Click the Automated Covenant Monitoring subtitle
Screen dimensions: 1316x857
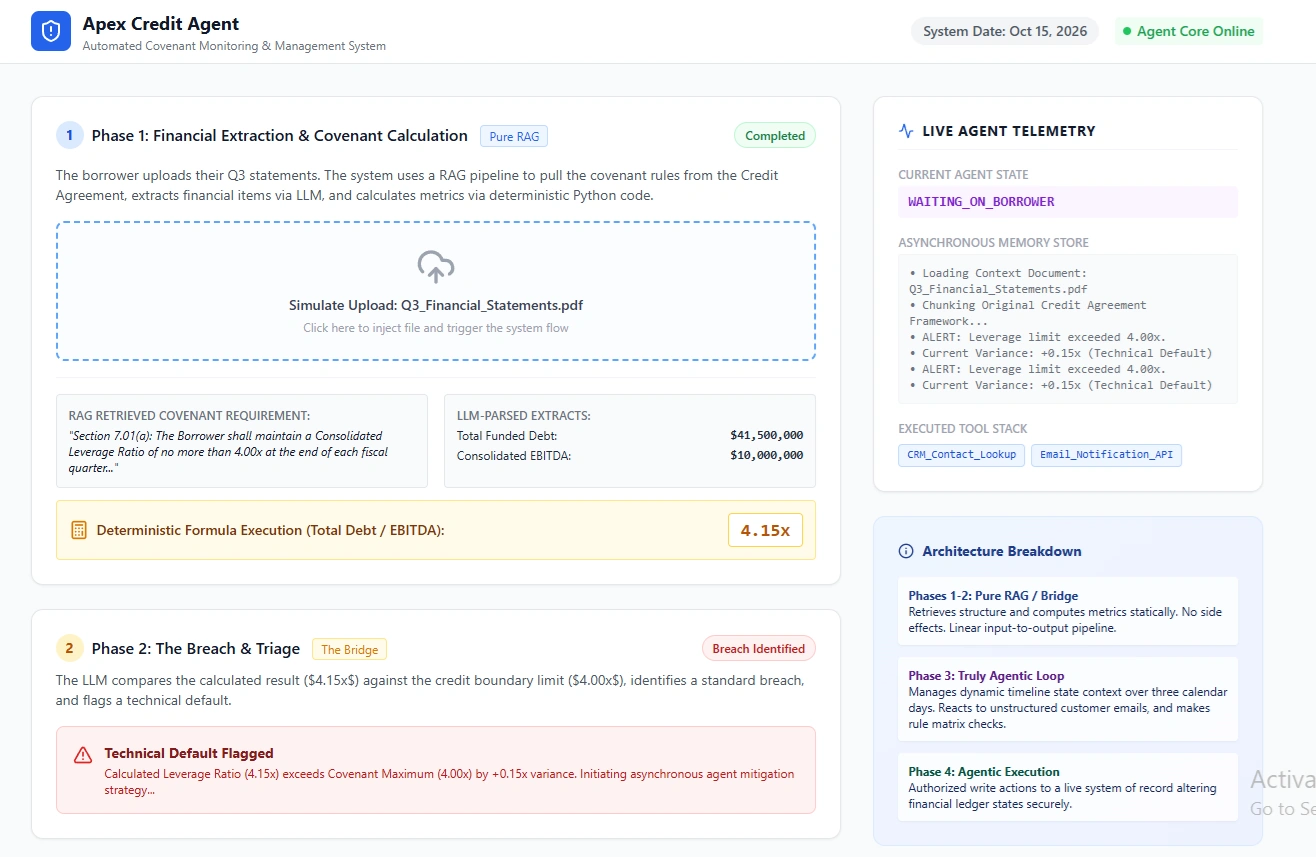(234, 46)
